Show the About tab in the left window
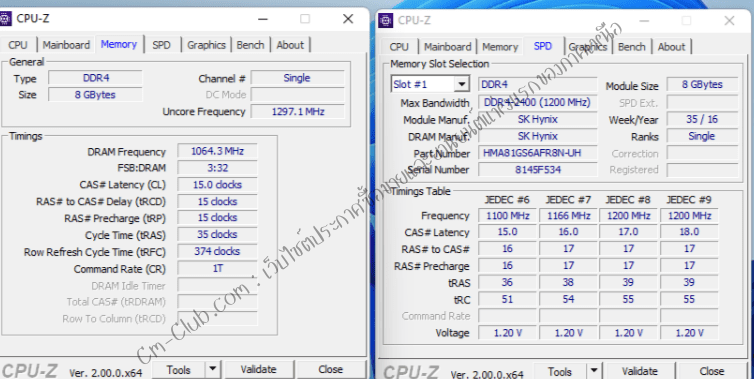Viewport: 754px width, 379px height. [290, 45]
